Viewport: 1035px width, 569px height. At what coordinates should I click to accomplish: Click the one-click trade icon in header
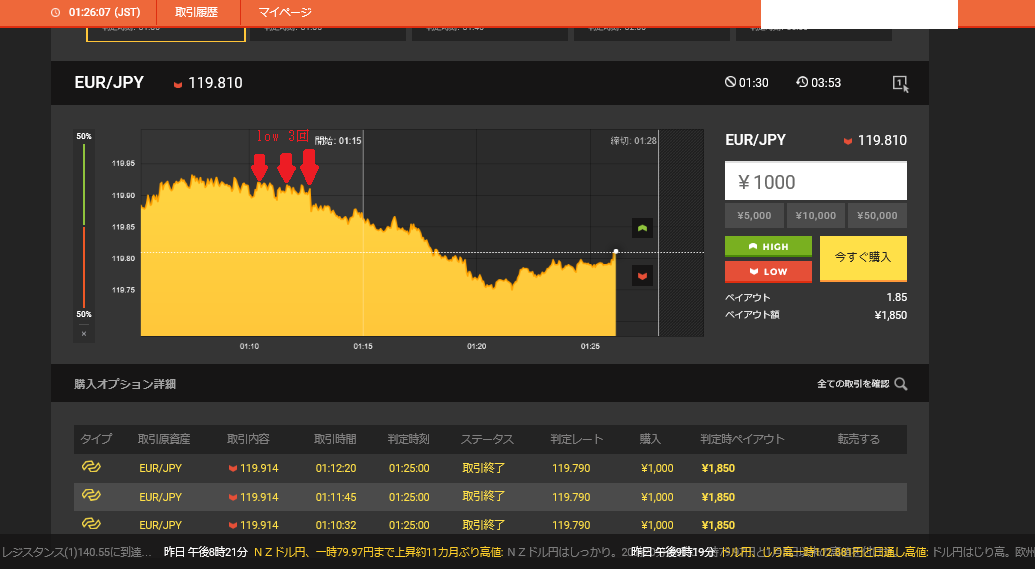(900, 84)
